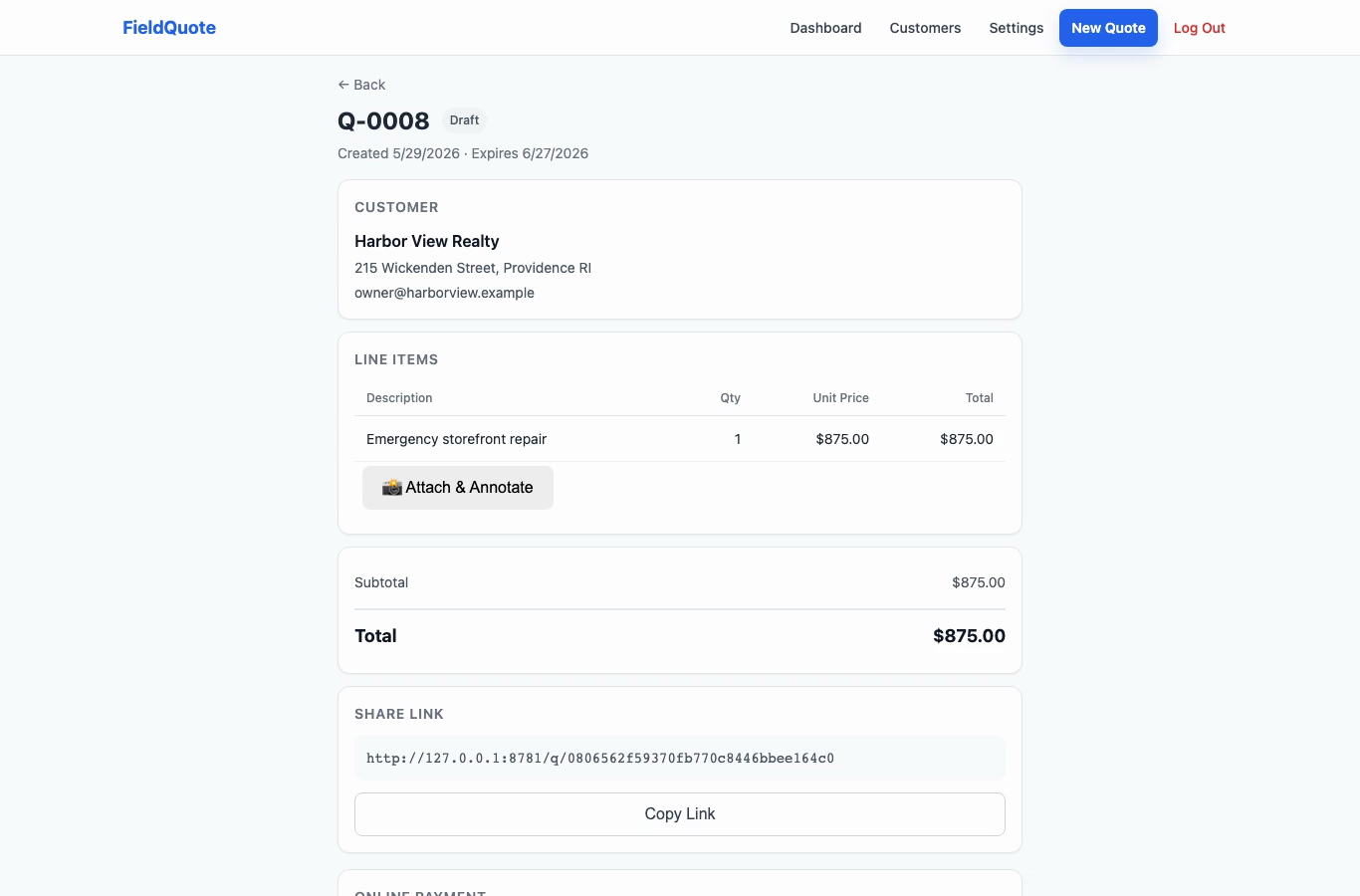Click the camera icon on Attach & Annotate
This screenshot has height=896, width=1360.
click(392, 488)
